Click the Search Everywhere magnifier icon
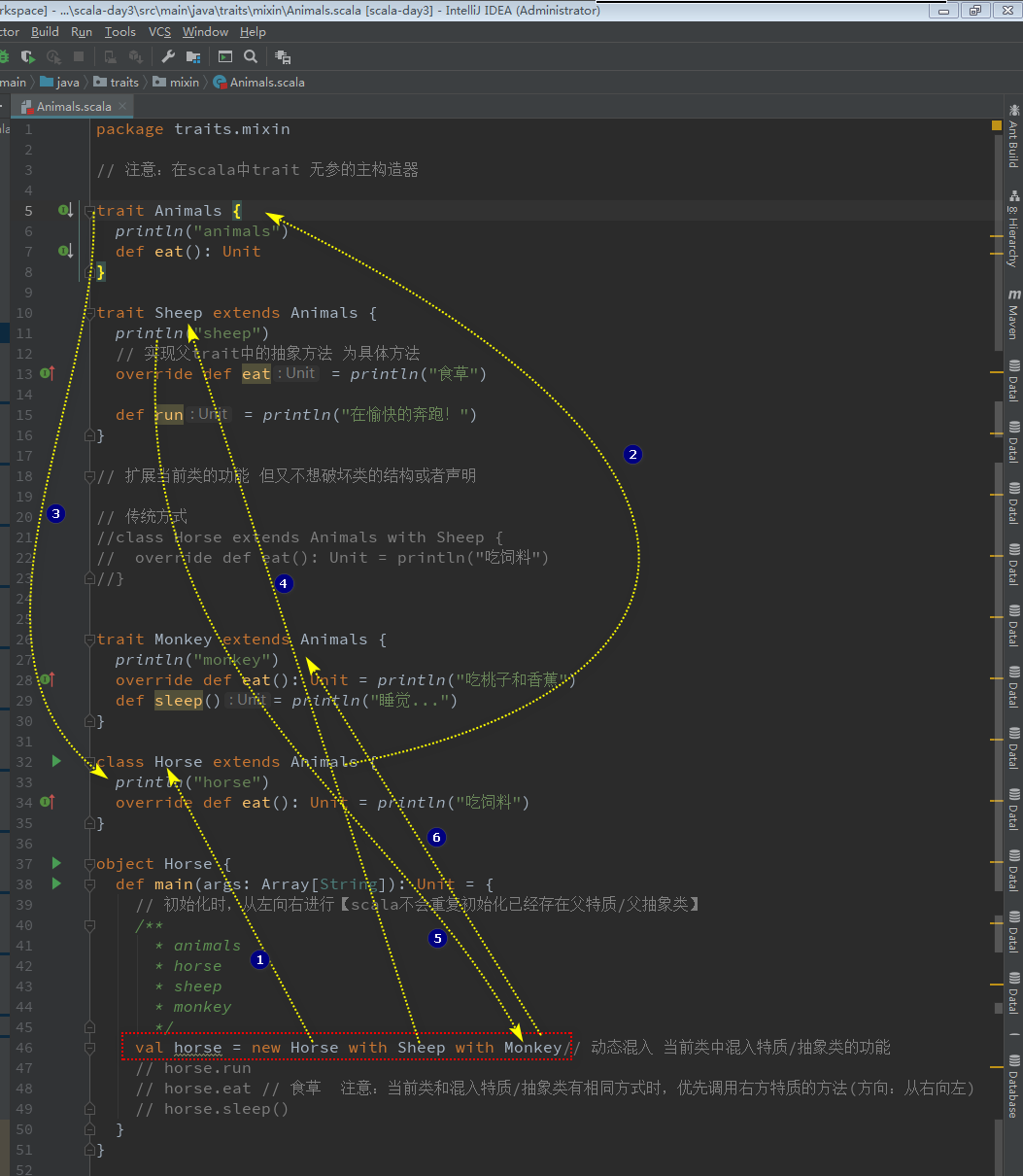 point(251,57)
